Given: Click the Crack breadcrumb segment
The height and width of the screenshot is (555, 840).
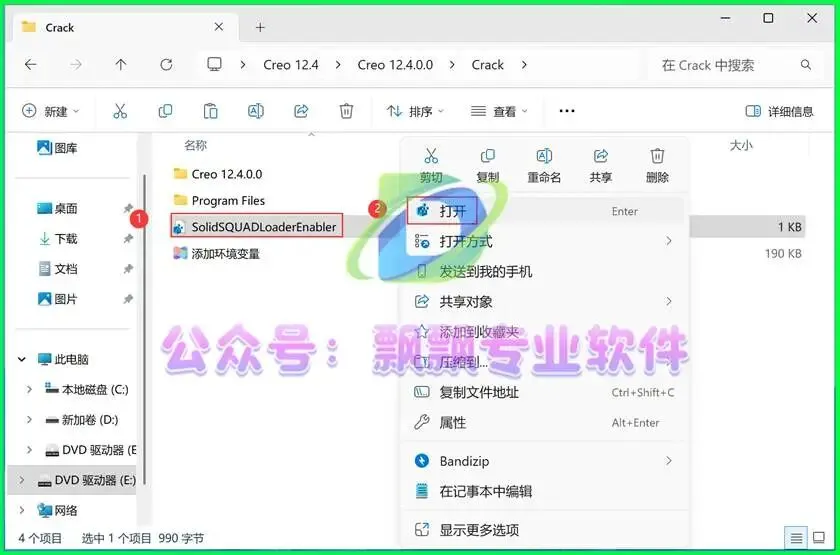Looking at the screenshot, I should [488, 65].
